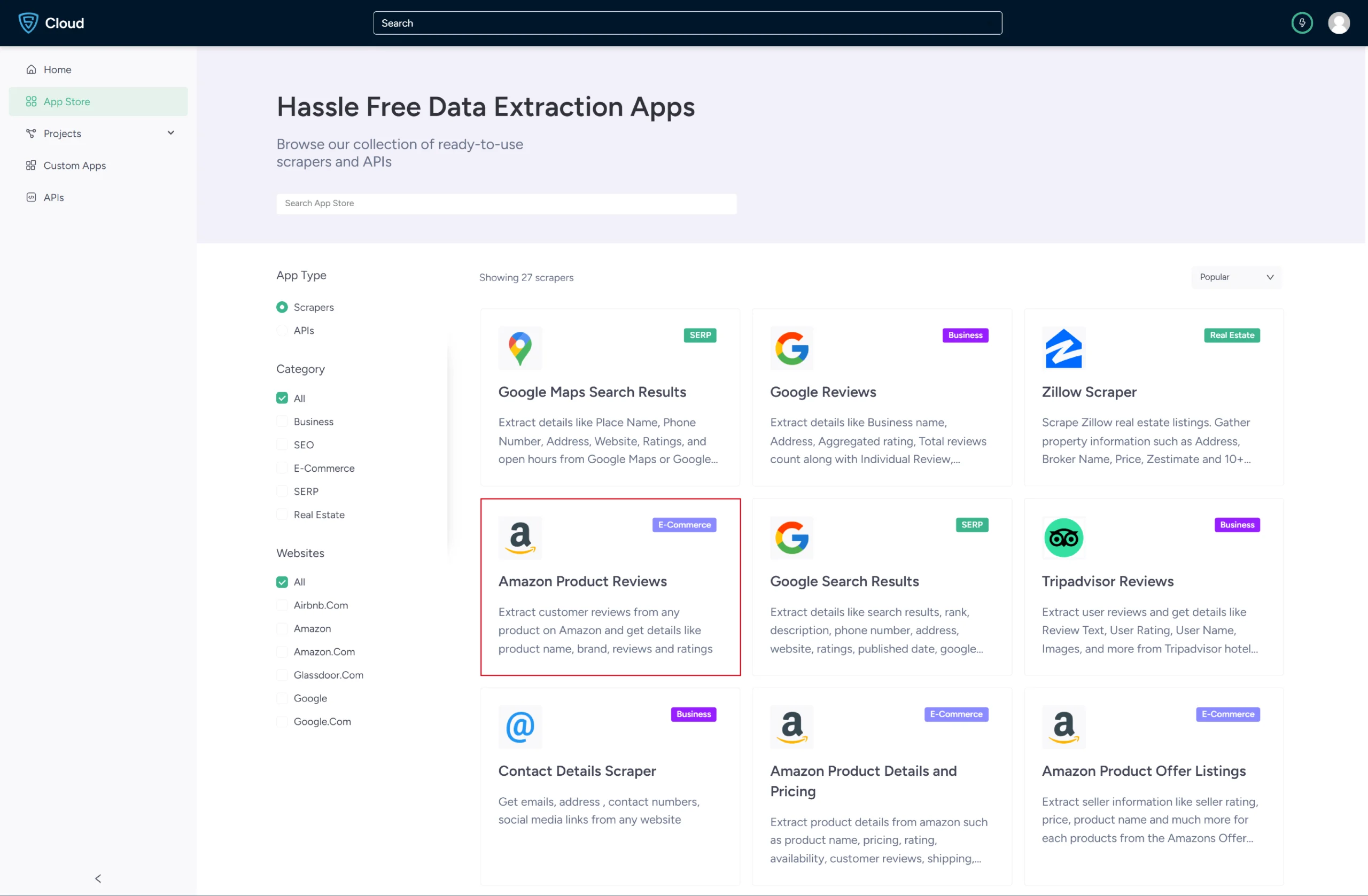Click Business tag on Google Reviews card

(x=965, y=335)
